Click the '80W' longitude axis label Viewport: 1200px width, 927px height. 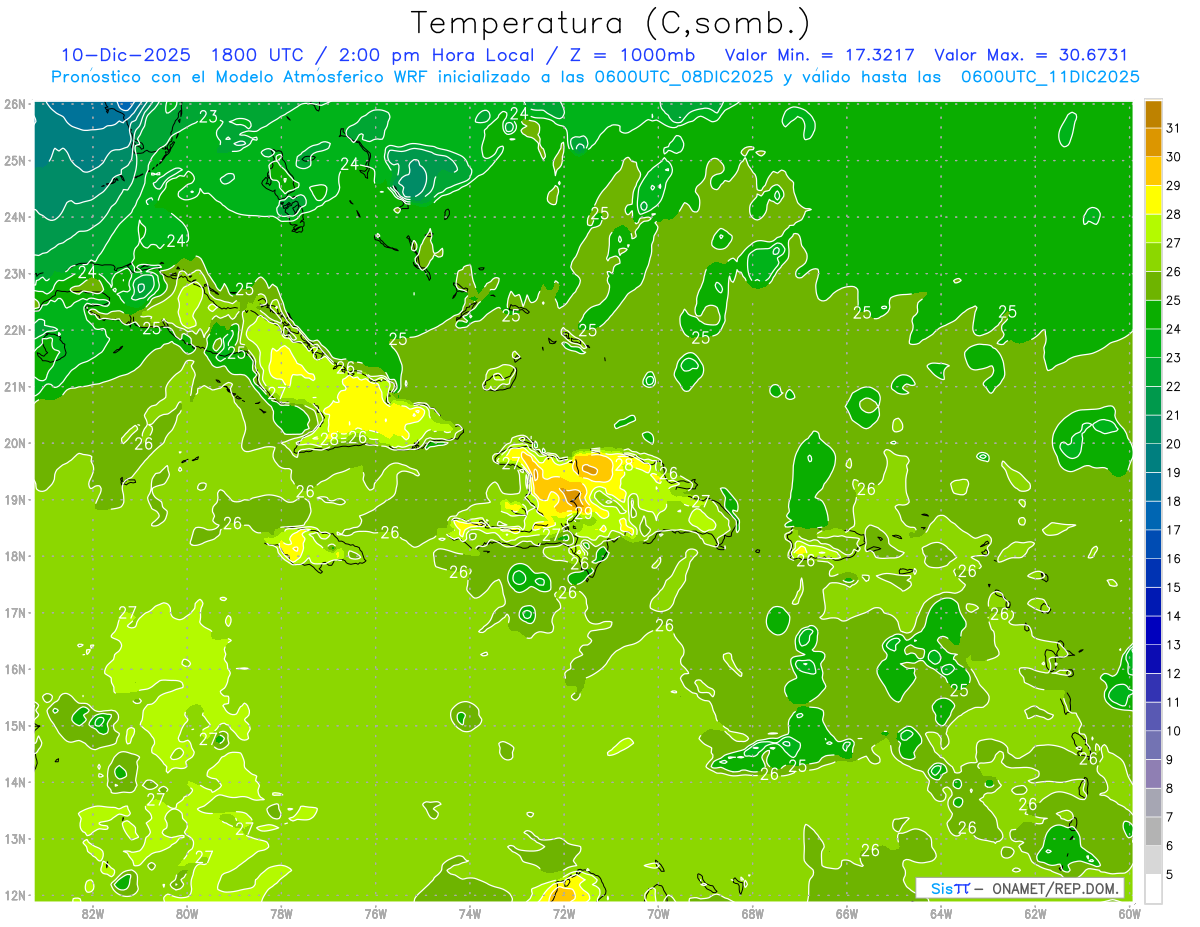tap(187, 913)
